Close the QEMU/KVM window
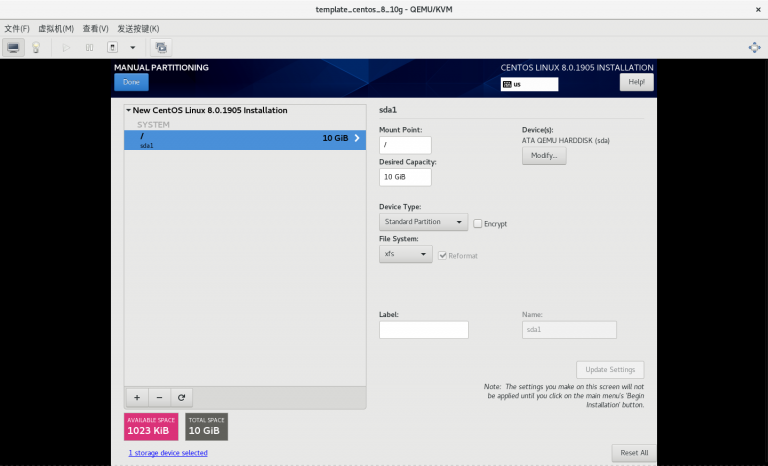Viewport: 768px width, 466px height. (758, 9)
